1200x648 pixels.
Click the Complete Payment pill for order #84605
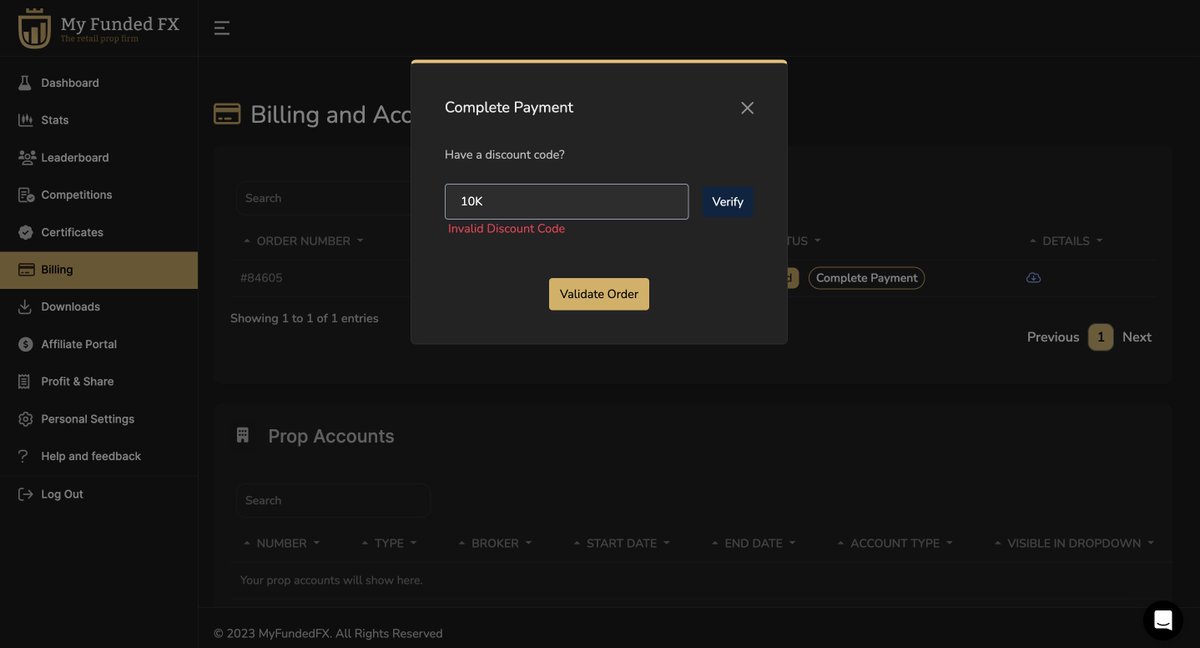click(x=866, y=278)
